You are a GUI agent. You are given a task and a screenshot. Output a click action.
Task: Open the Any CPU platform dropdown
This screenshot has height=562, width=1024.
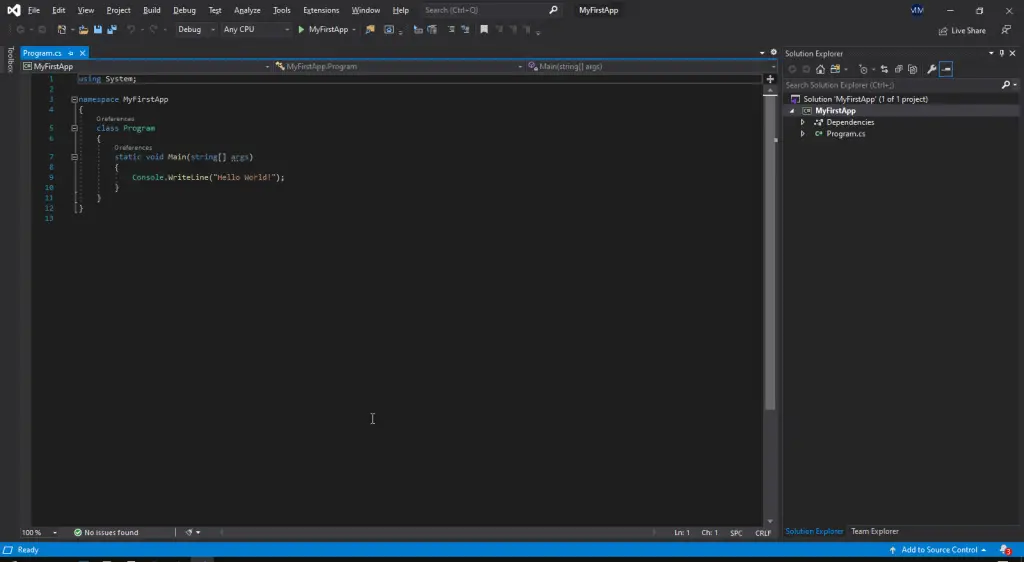pos(255,30)
